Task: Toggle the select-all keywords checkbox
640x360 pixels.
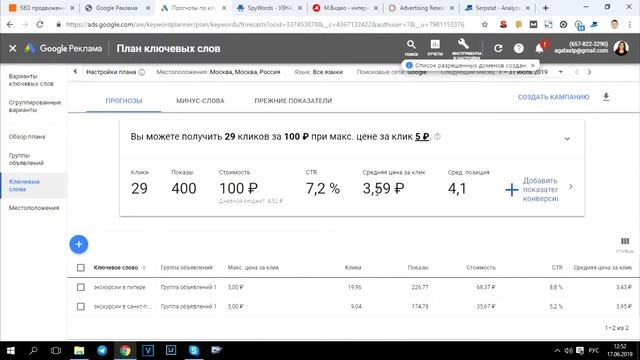Action: tap(81, 268)
